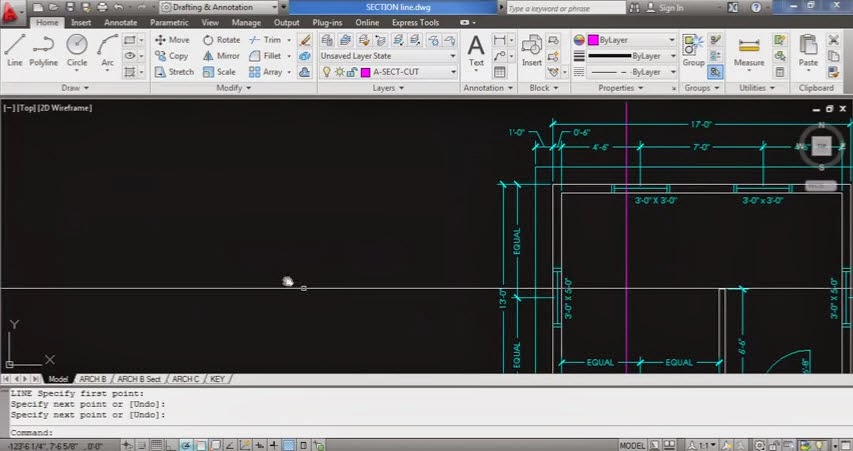Open the lineweight ByLayer dropdown
This screenshot has height=451, width=853.
(x=632, y=55)
